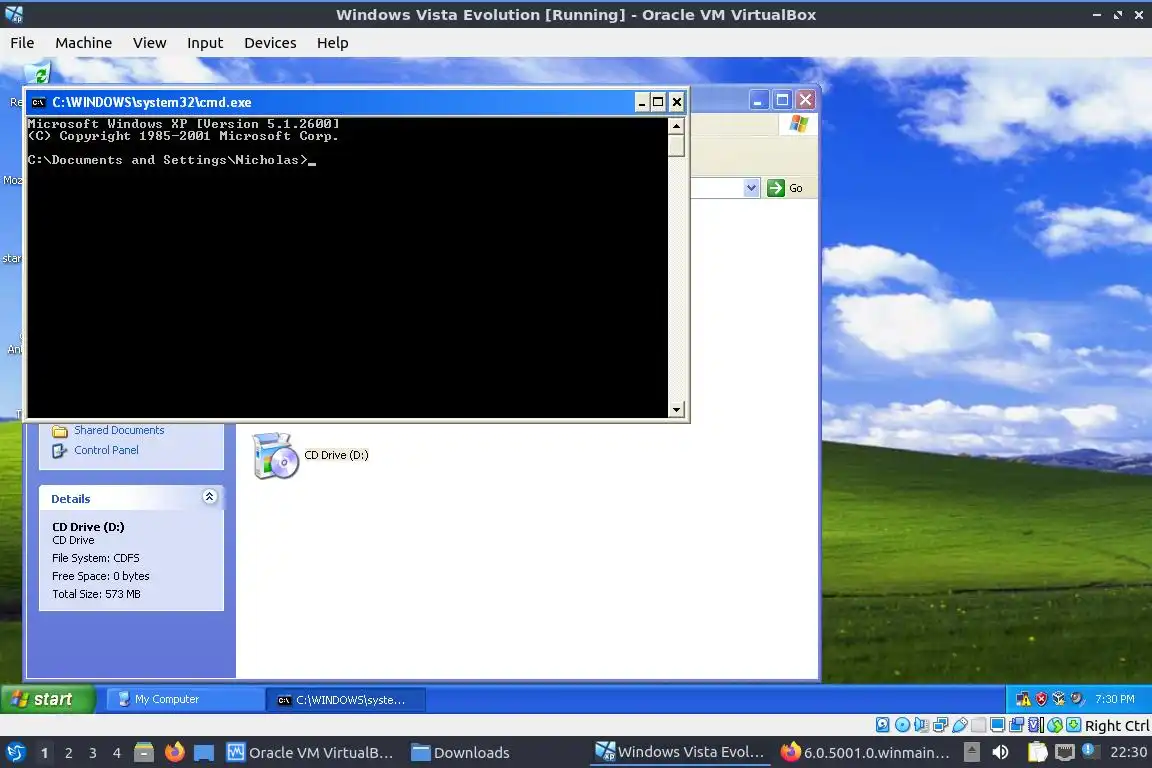The height and width of the screenshot is (768, 1152).
Task: Switch to My Computer taskbar button
Action: pos(185,699)
